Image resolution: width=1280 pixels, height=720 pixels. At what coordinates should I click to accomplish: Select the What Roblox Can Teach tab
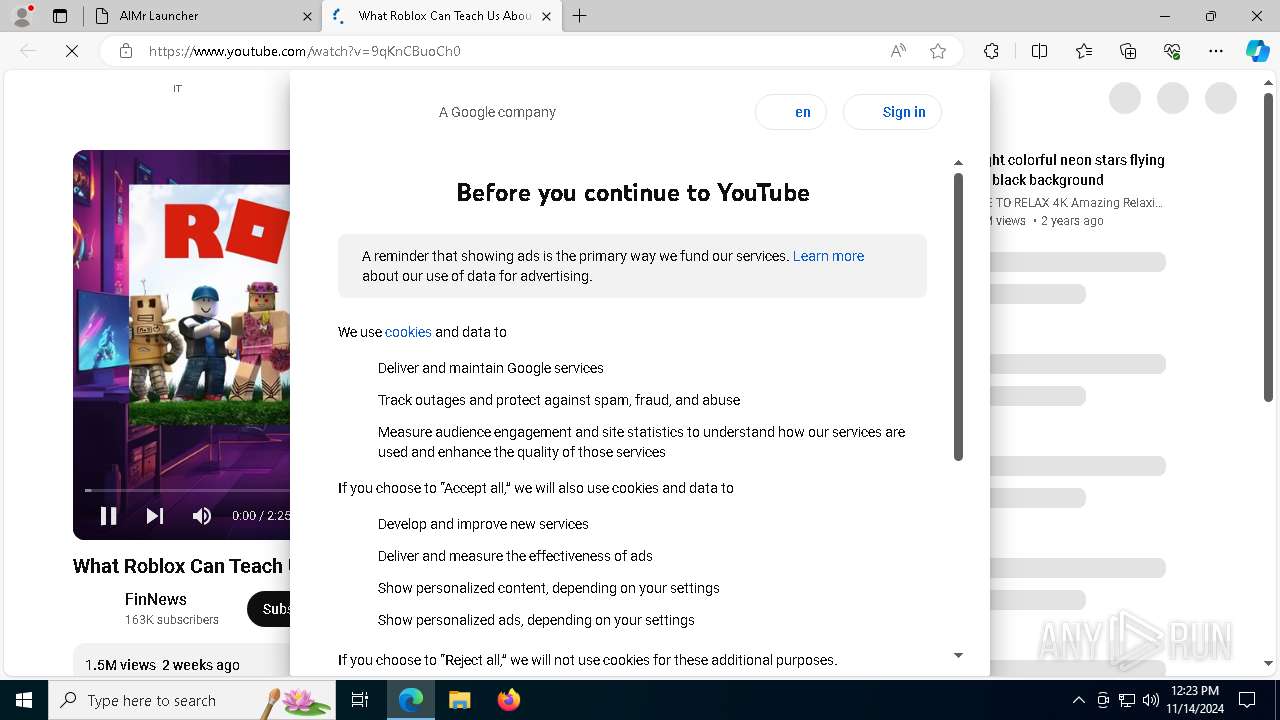[440, 16]
